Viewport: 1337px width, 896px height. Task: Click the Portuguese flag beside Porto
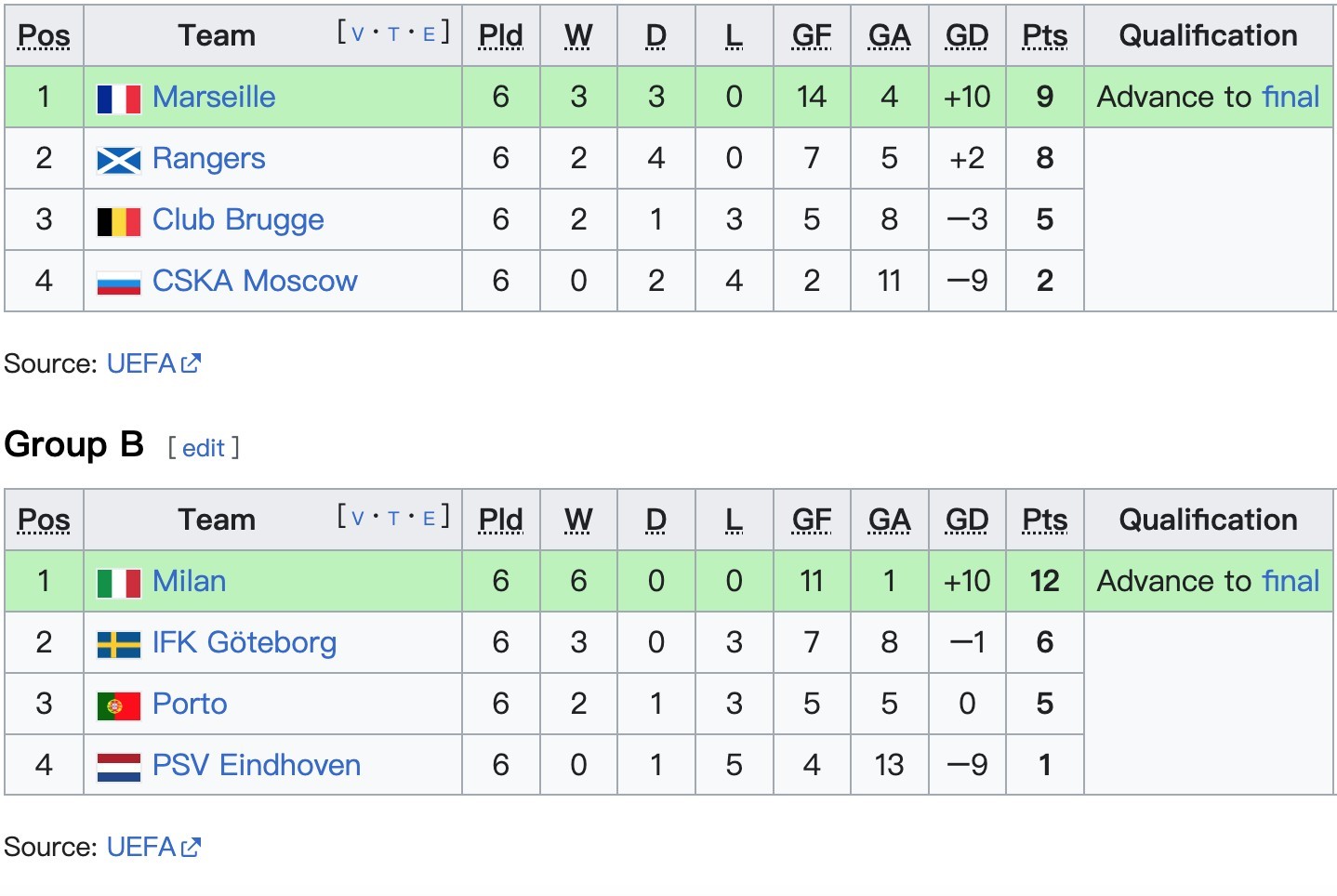pos(119,705)
